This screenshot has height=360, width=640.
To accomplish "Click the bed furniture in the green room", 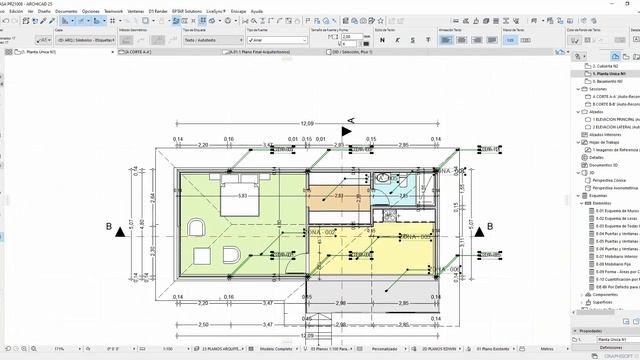I will (240, 195).
